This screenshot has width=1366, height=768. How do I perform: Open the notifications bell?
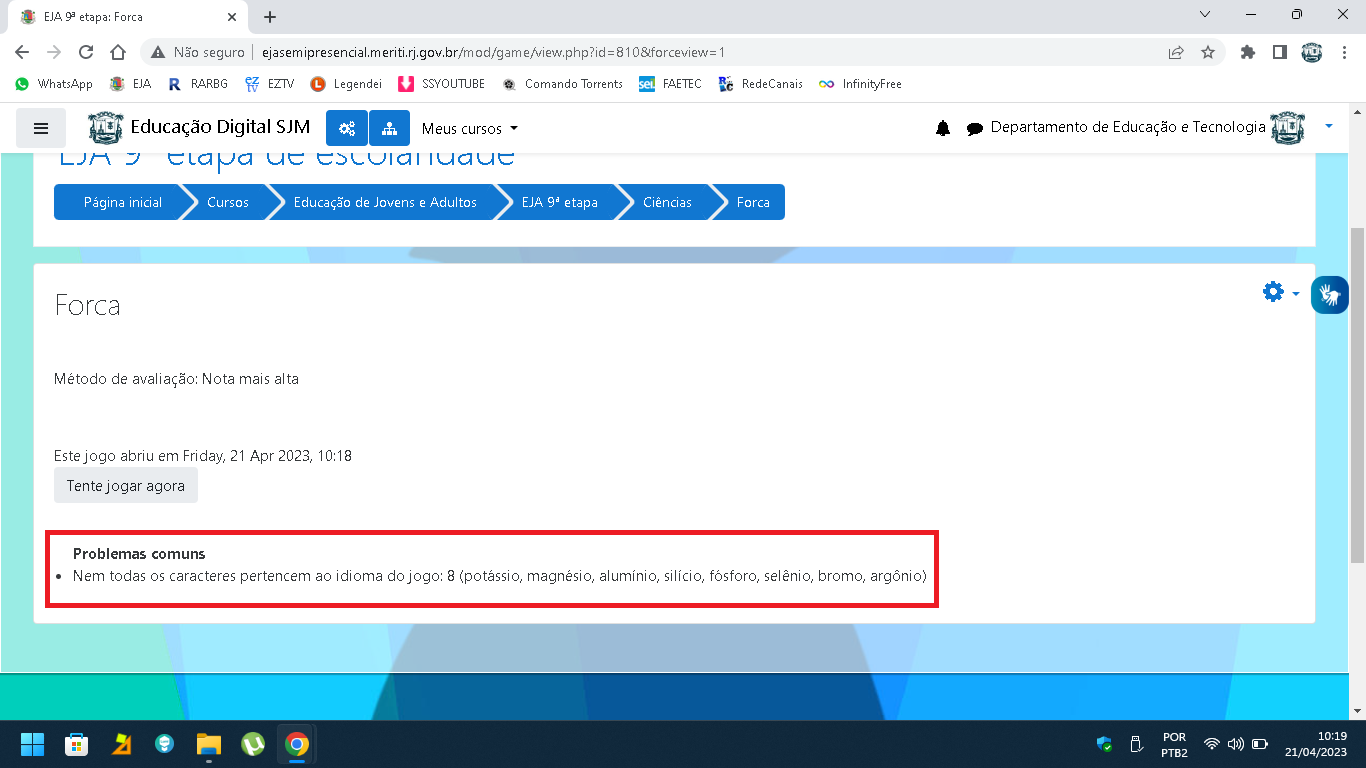click(943, 128)
